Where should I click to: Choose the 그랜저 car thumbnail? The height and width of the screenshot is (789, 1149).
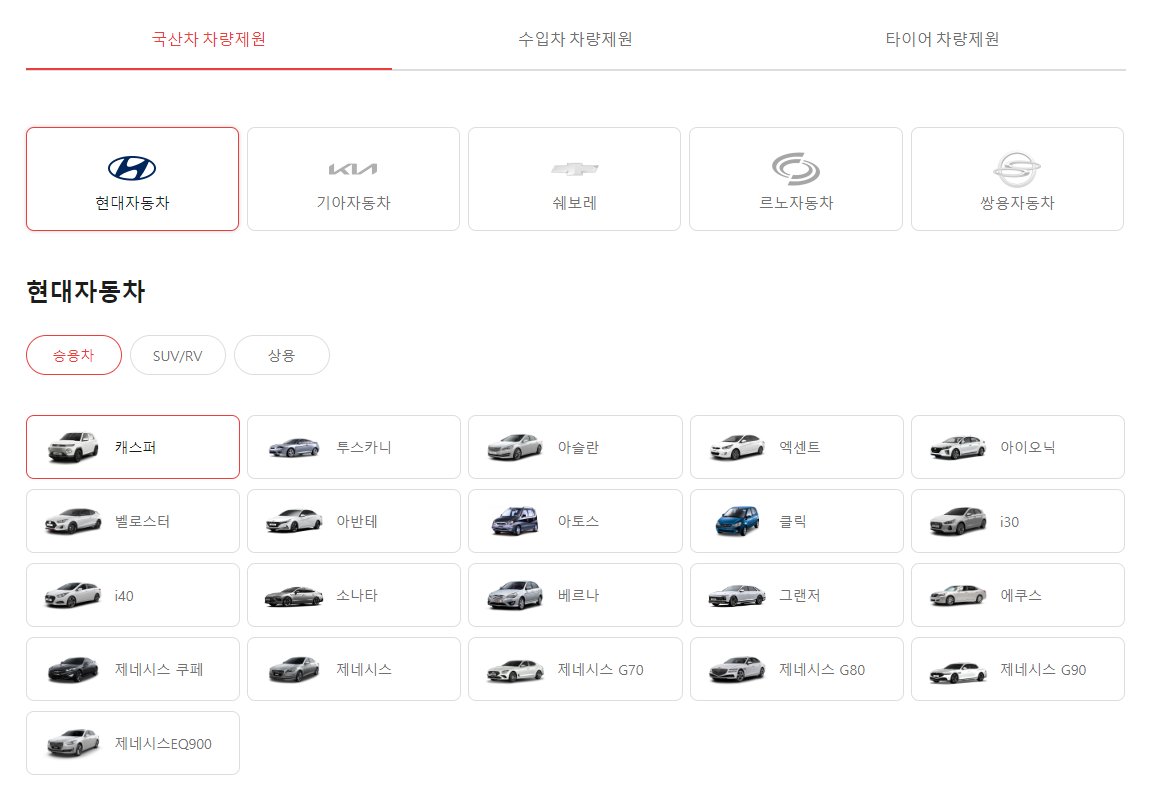pyautogui.click(x=737, y=596)
